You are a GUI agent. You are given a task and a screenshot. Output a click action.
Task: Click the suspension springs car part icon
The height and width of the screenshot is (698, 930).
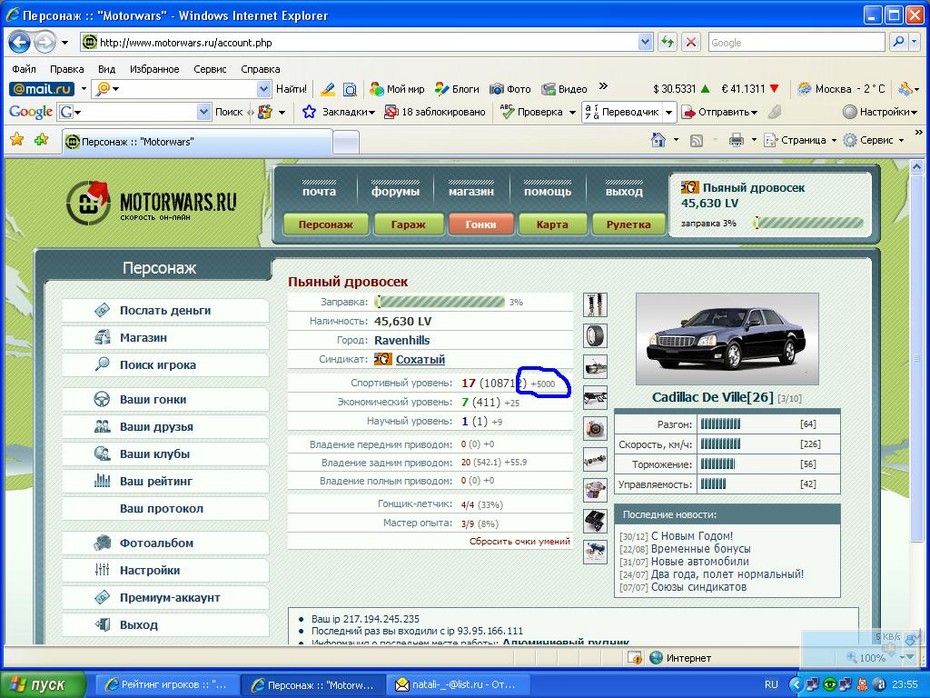click(x=595, y=305)
